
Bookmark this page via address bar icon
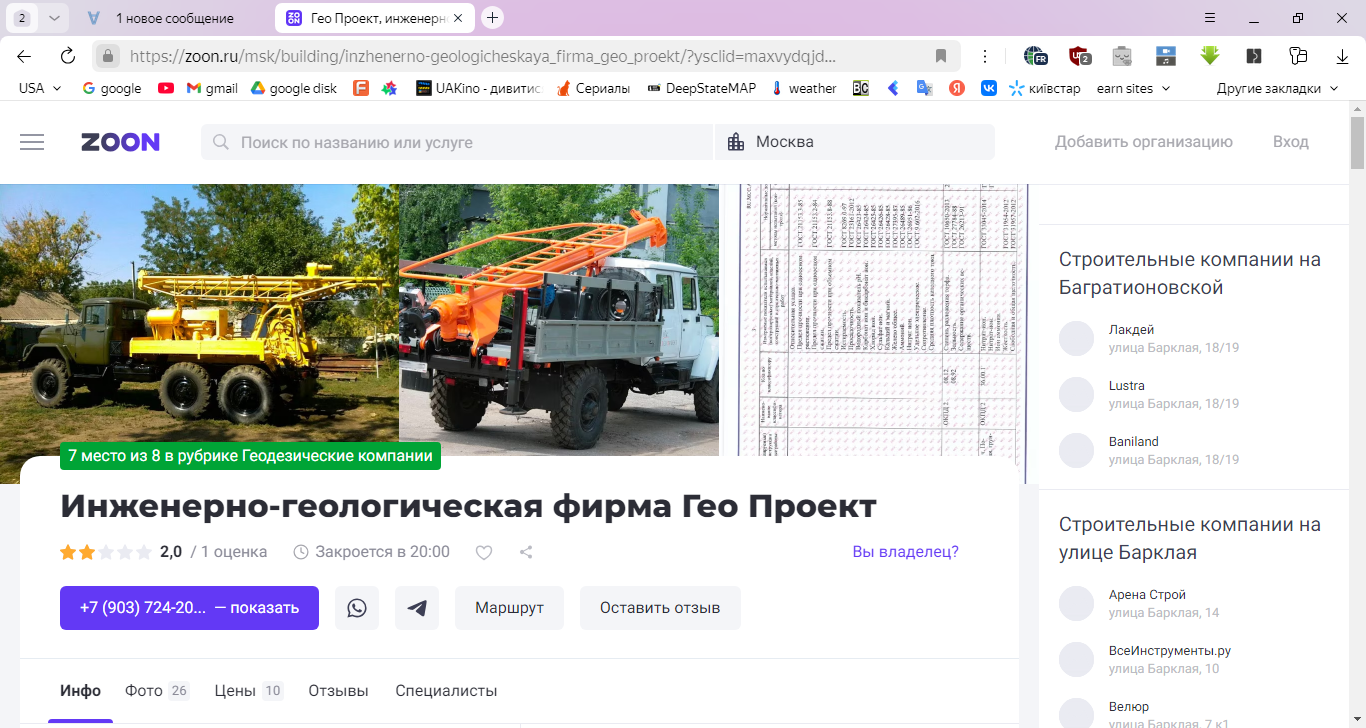(941, 56)
